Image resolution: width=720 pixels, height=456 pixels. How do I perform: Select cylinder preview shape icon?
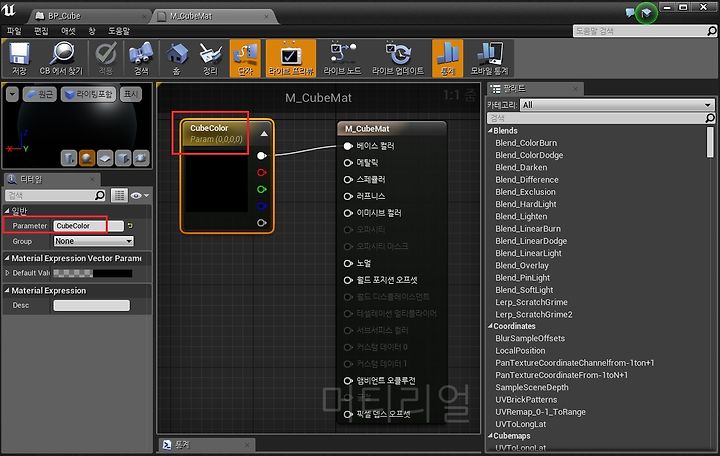pyautogui.click(x=69, y=158)
